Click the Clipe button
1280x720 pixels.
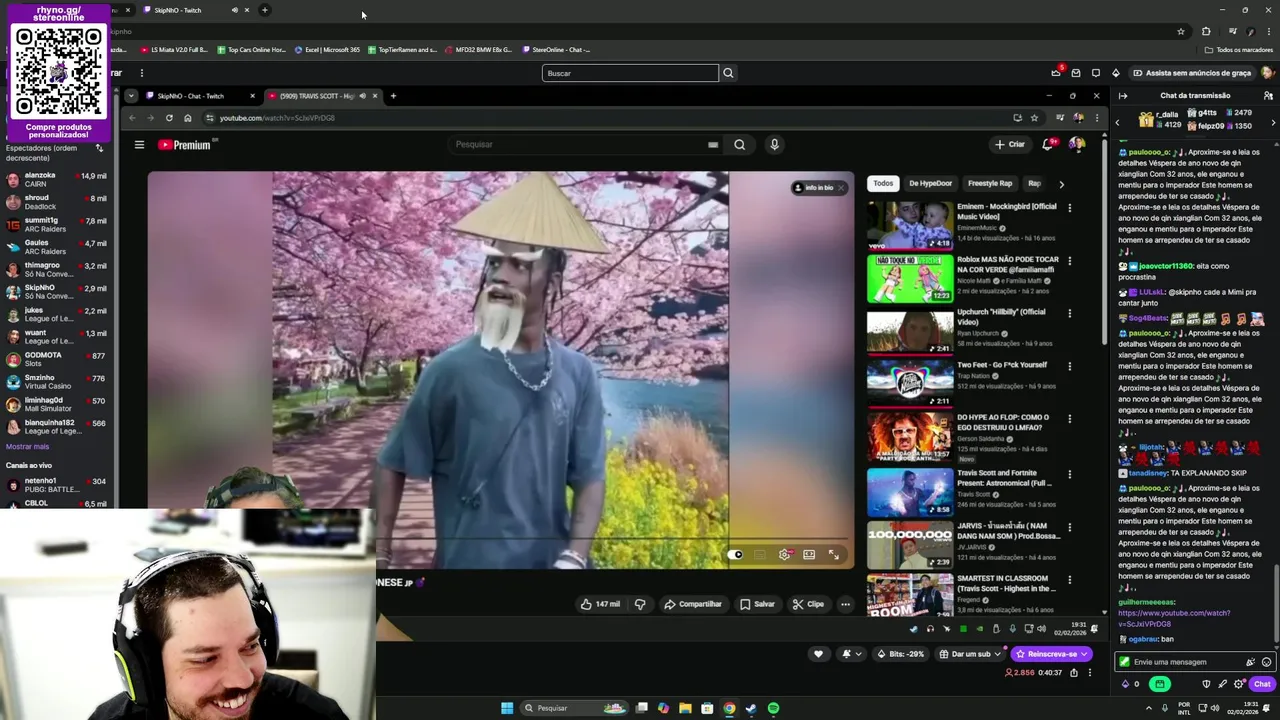(808, 604)
